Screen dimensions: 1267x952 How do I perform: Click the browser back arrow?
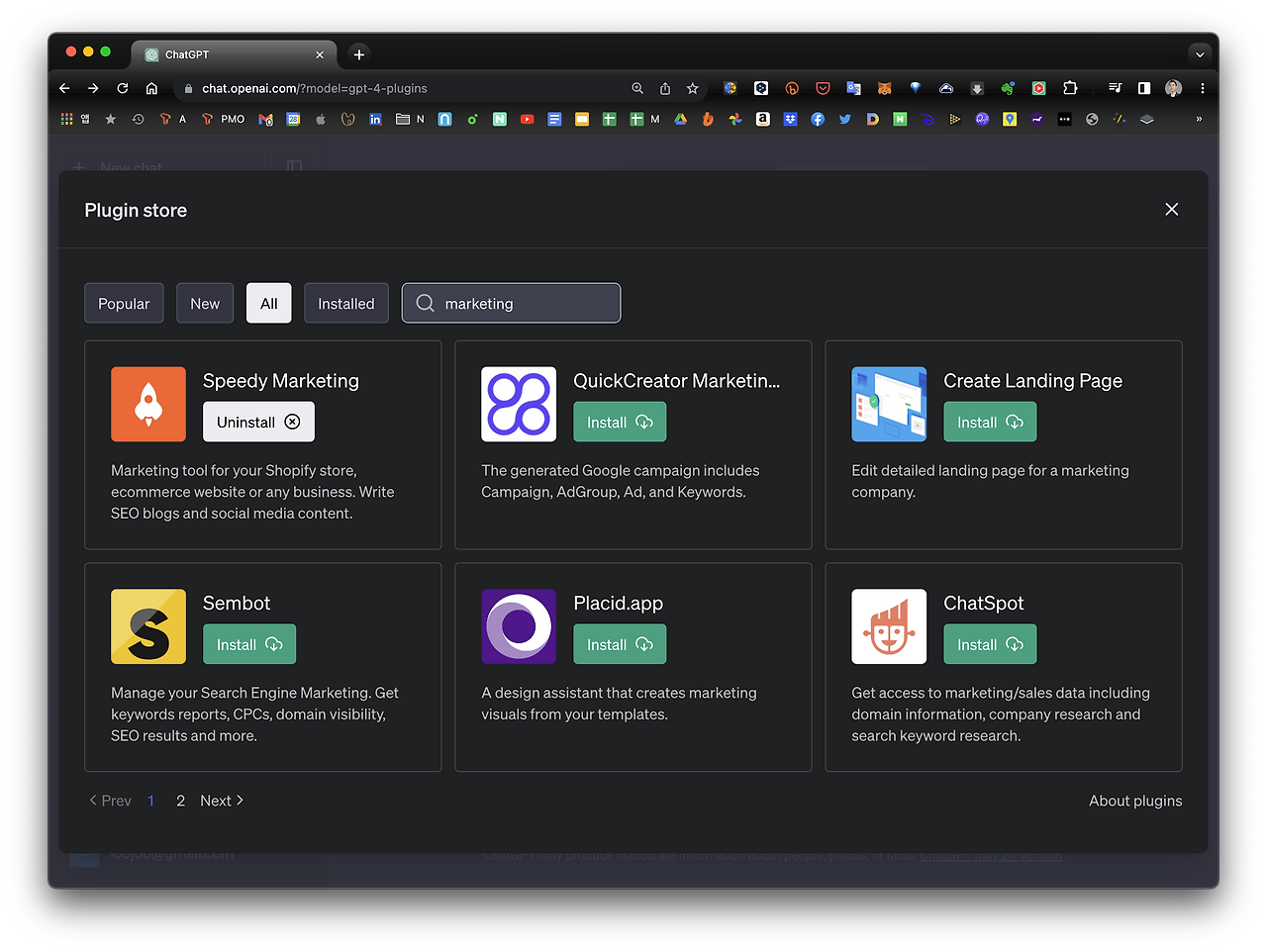tap(65, 88)
